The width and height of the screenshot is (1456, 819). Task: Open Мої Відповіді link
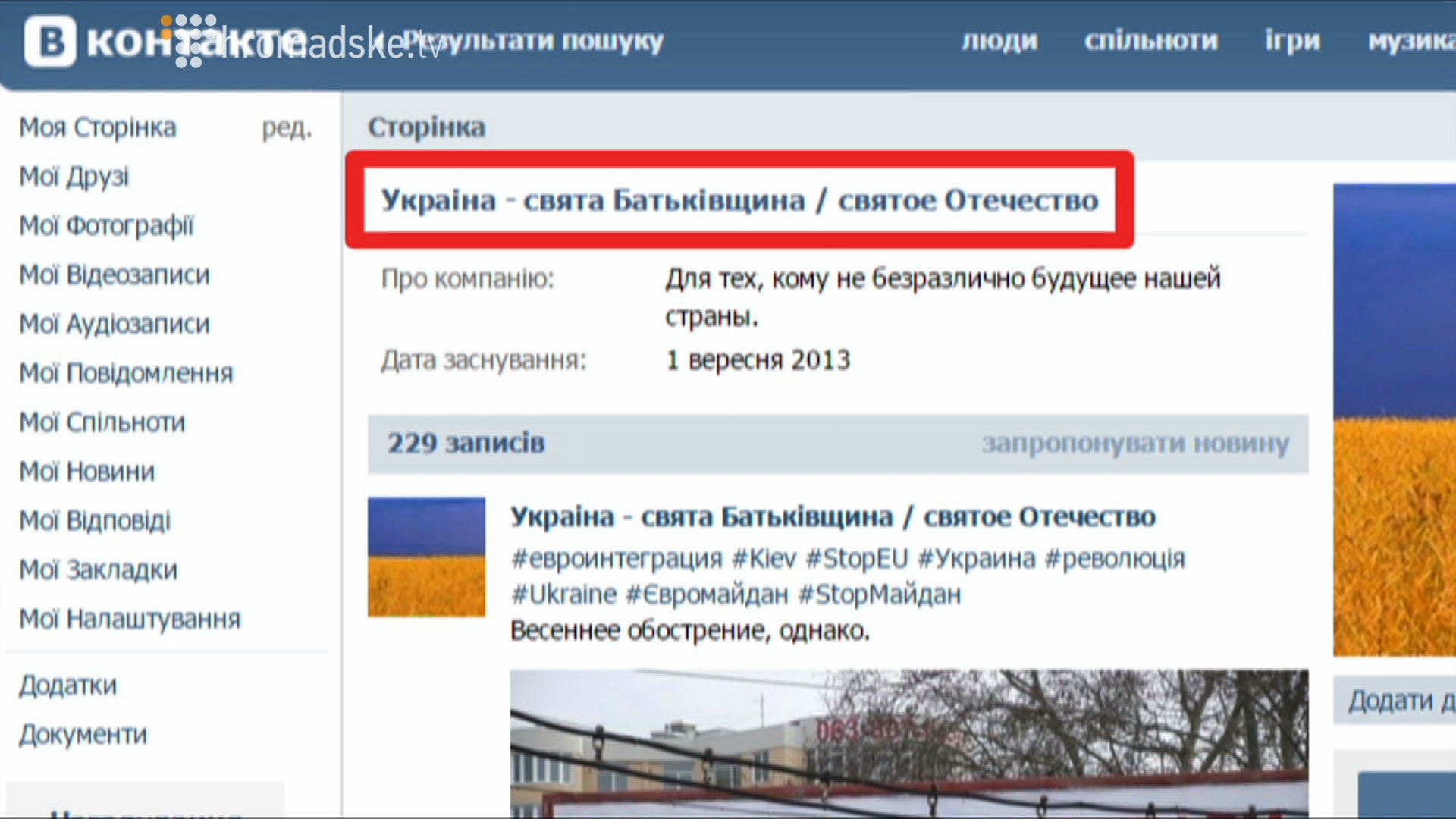point(95,521)
